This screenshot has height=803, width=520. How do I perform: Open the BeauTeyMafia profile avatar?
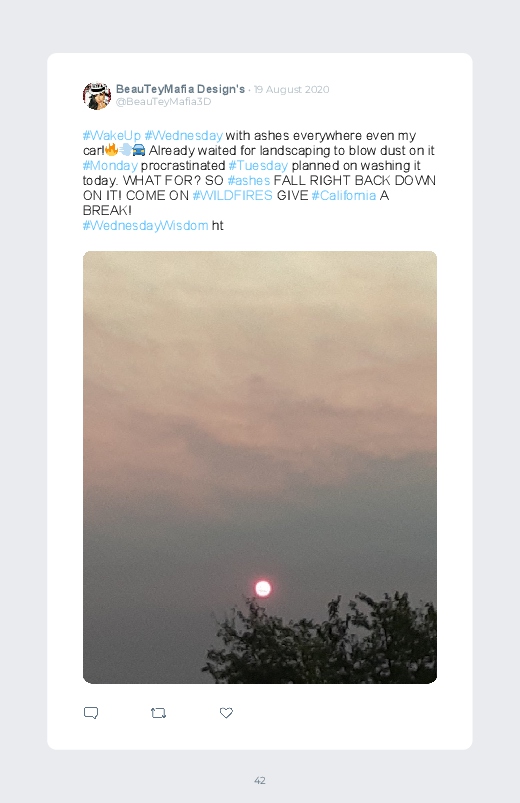pos(97,95)
